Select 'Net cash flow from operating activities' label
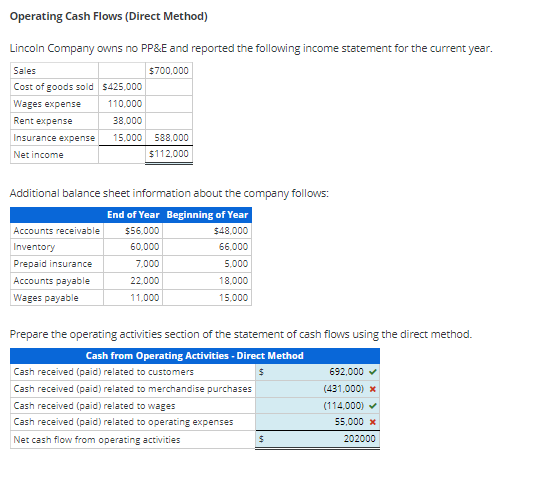This screenshot has width=547, height=489. tap(97, 439)
